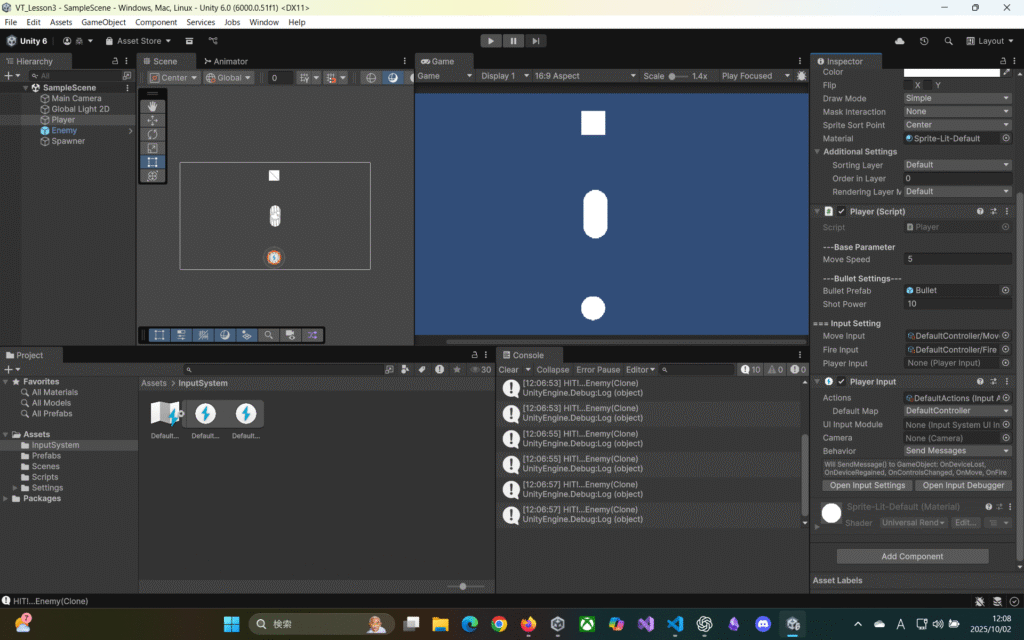Open the Undo History icon

coord(923,41)
